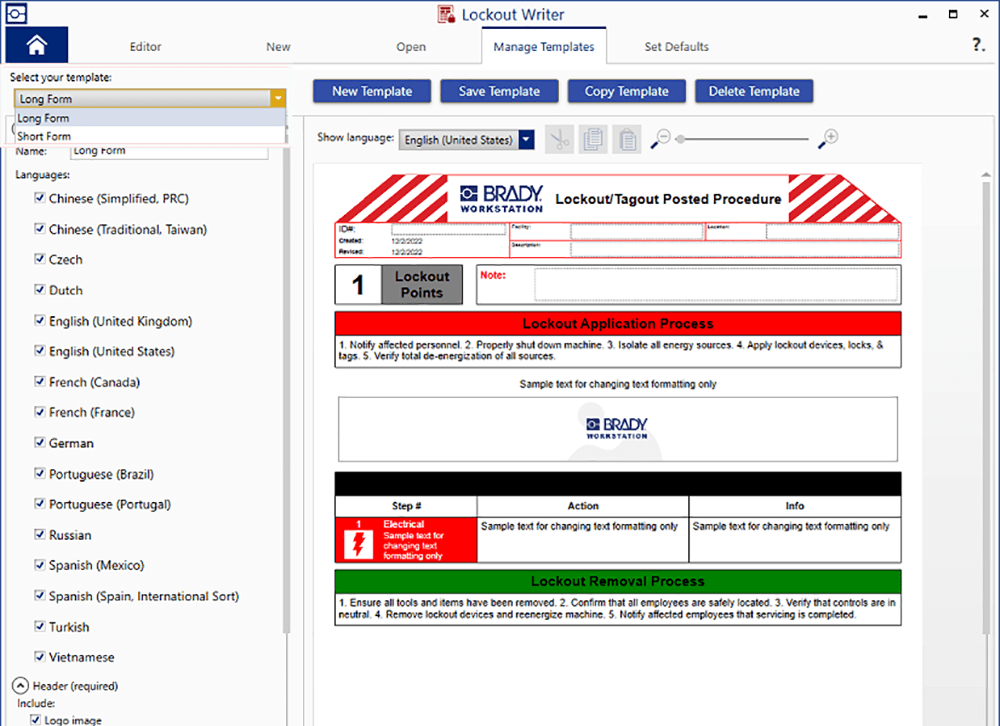Zoom out with the minus magnifier
The width and height of the screenshot is (1000, 726).
pos(661,138)
